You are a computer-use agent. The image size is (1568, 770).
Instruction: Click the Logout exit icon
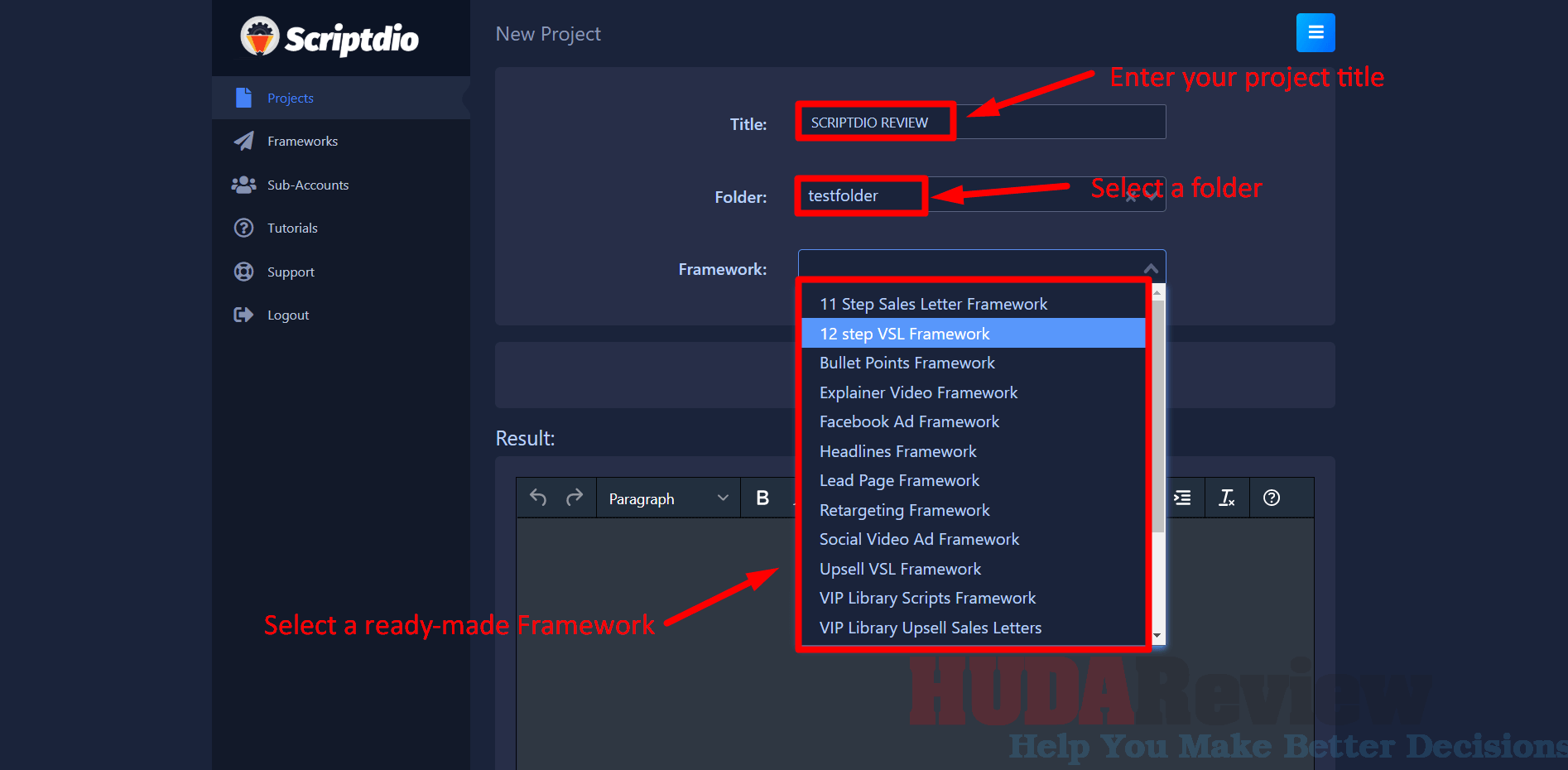point(243,315)
